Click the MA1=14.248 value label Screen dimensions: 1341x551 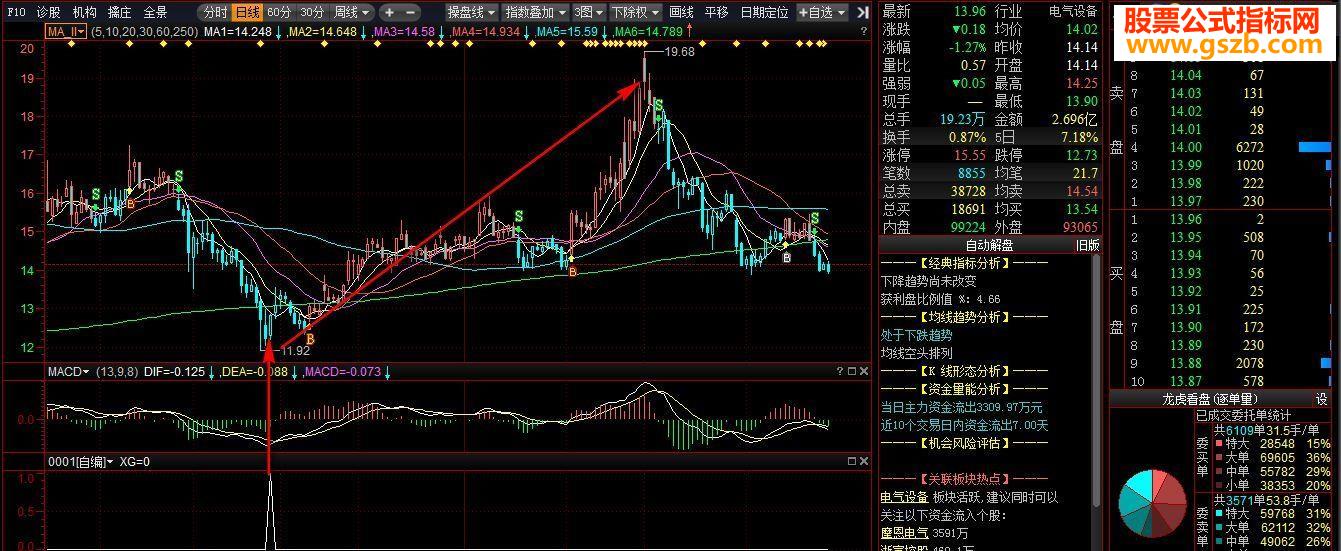(x=236, y=32)
